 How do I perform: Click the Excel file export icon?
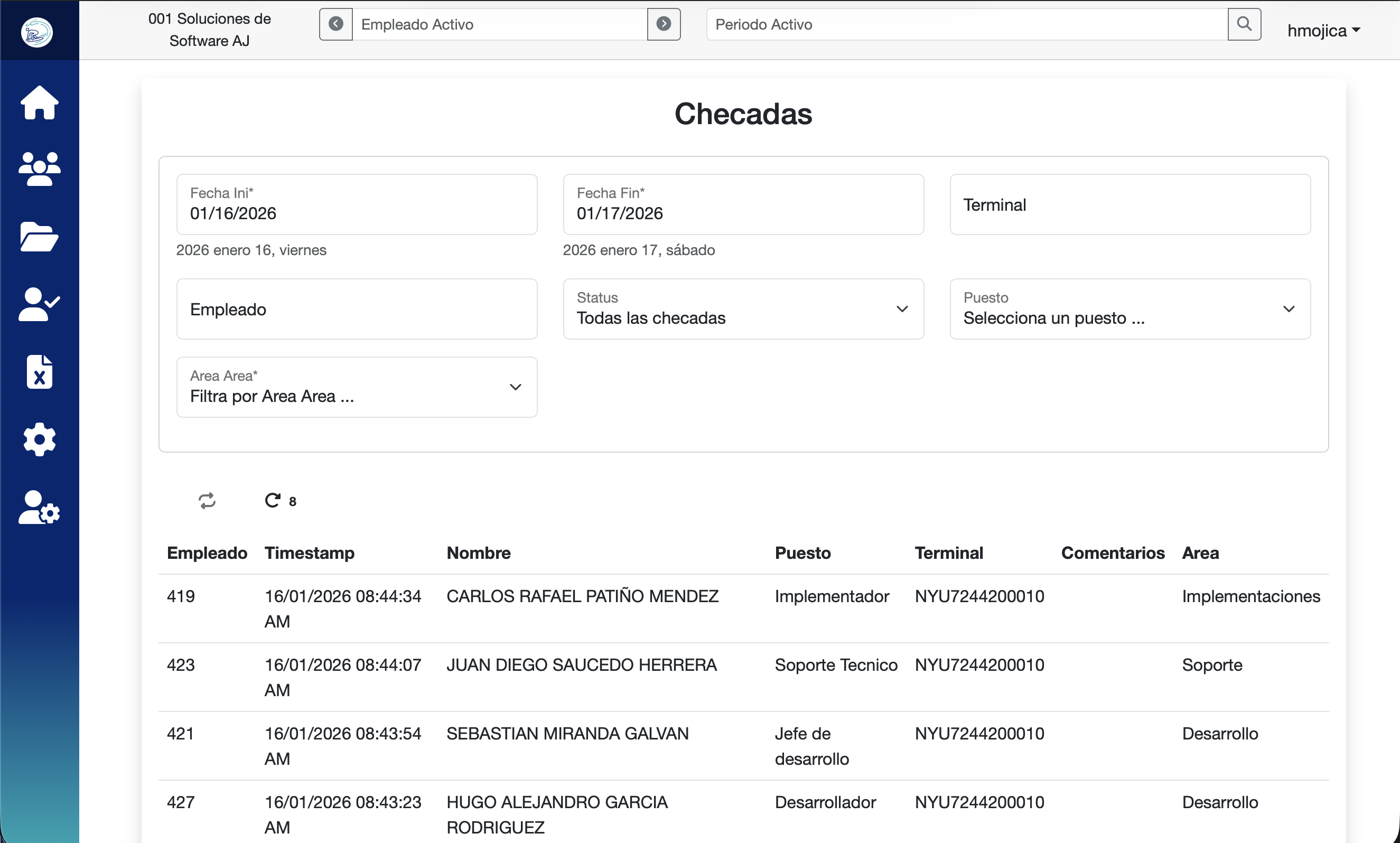(x=39, y=372)
